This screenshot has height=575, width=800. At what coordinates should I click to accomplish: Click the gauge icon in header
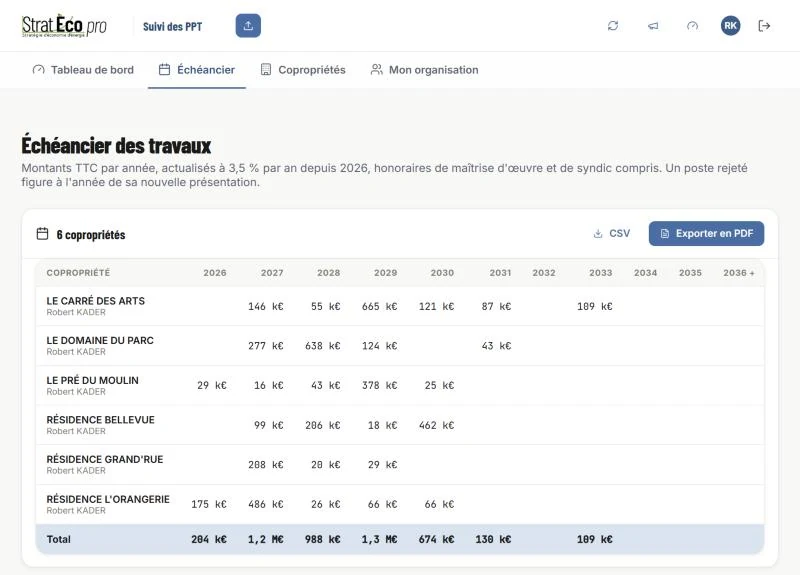point(692,26)
